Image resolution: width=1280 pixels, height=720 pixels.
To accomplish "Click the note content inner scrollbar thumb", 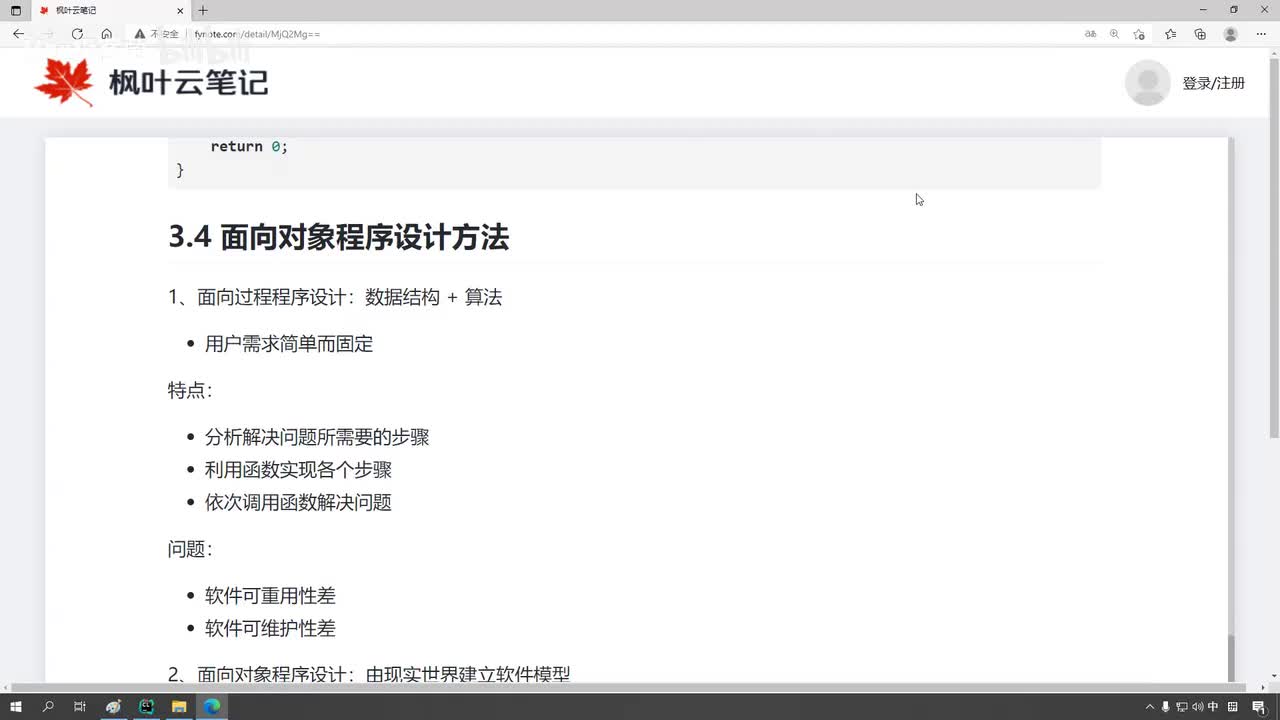I will [x=1230, y=658].
